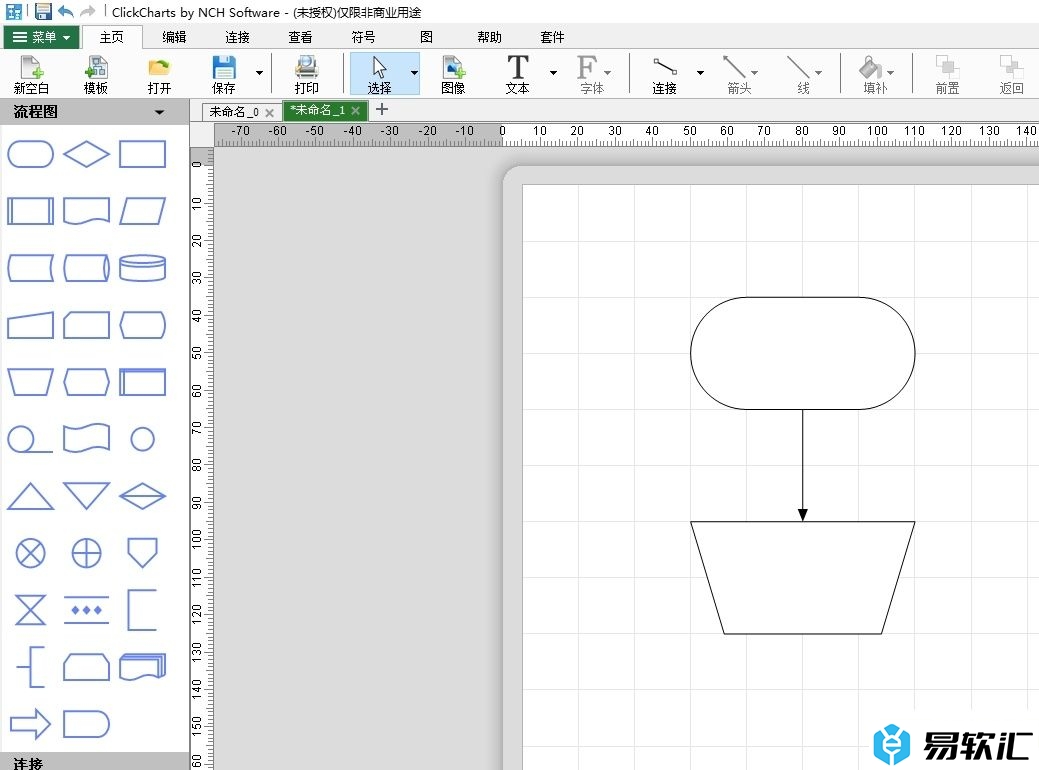Pick the document shape with wavy bottom
This screenshot has width=1039, height=770.
click(87, 211)
